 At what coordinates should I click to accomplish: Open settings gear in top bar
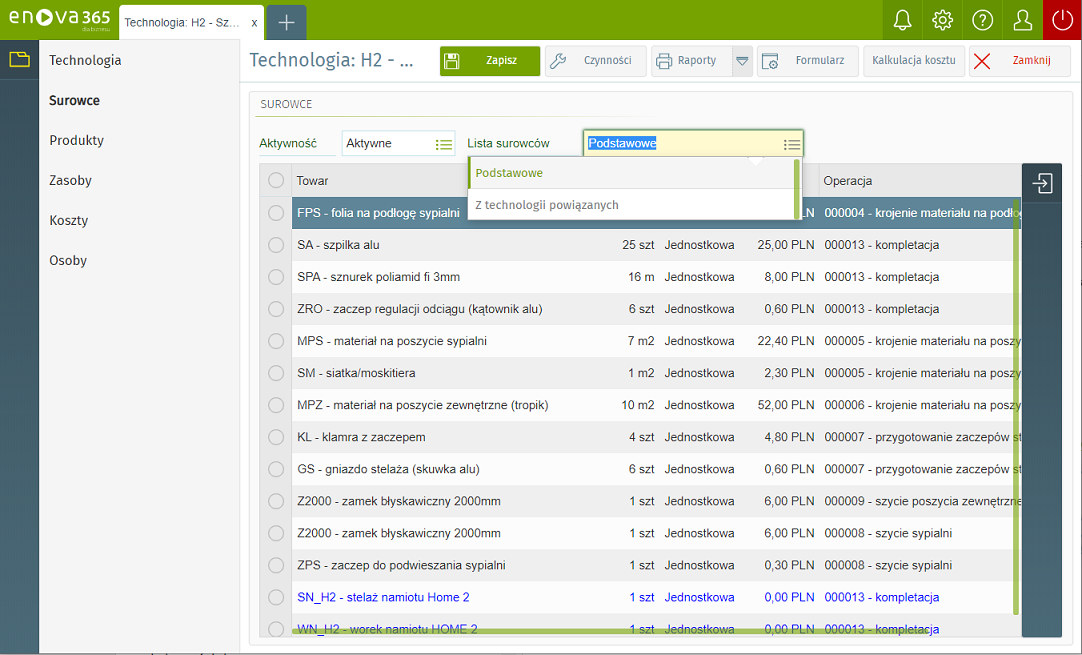pyautogui.click(x=943, y=20)
